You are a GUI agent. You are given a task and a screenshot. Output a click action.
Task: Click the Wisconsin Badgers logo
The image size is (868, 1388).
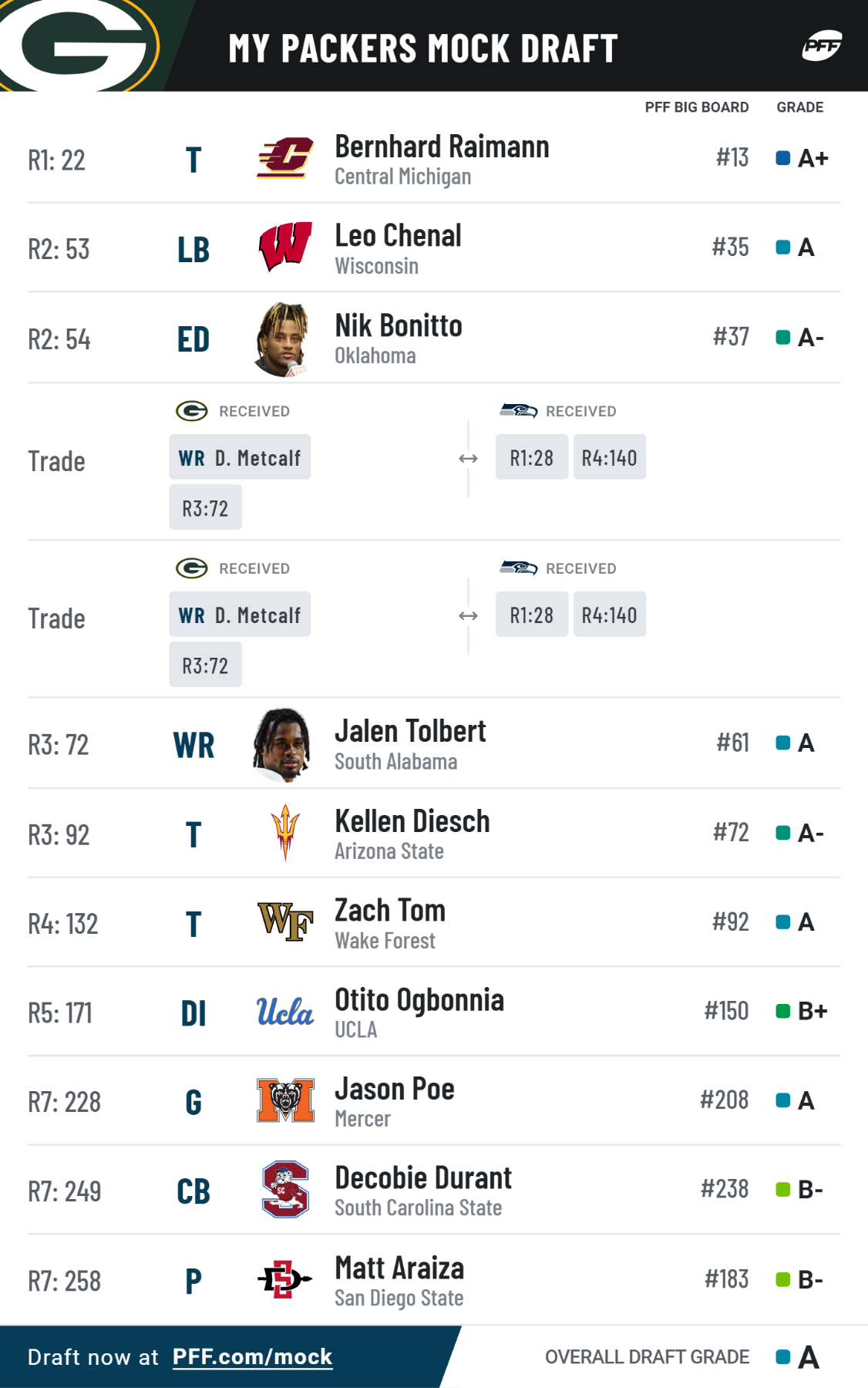click(x=285, y=247)
